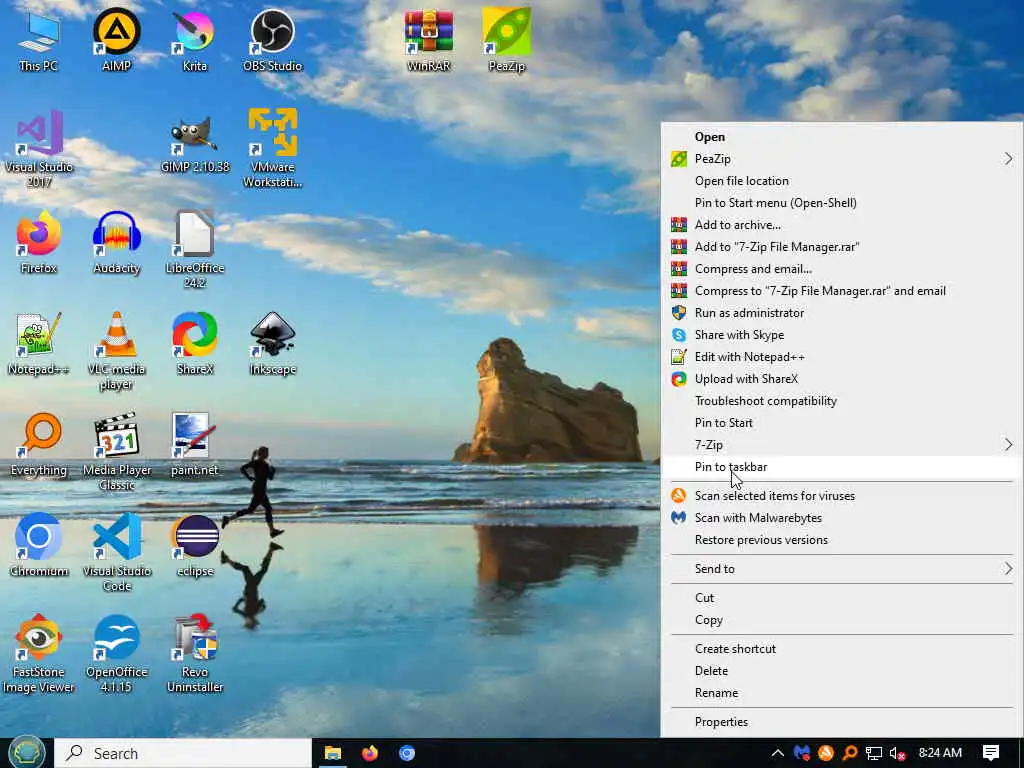Choose Run as administrator
The width and height of the screenshot is (1024, 768).
point(842,313)
